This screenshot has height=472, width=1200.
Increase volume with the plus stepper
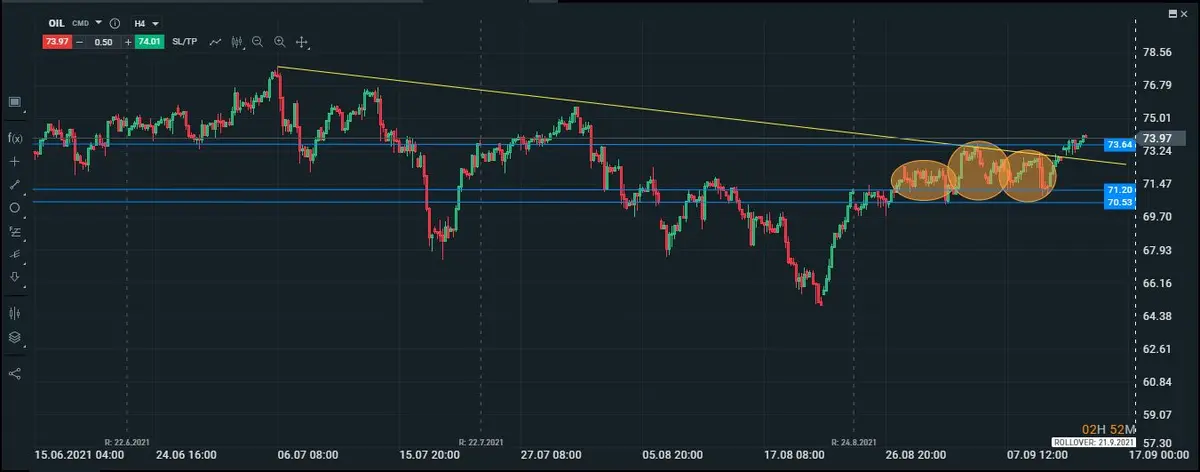click(x=127, y=42)
